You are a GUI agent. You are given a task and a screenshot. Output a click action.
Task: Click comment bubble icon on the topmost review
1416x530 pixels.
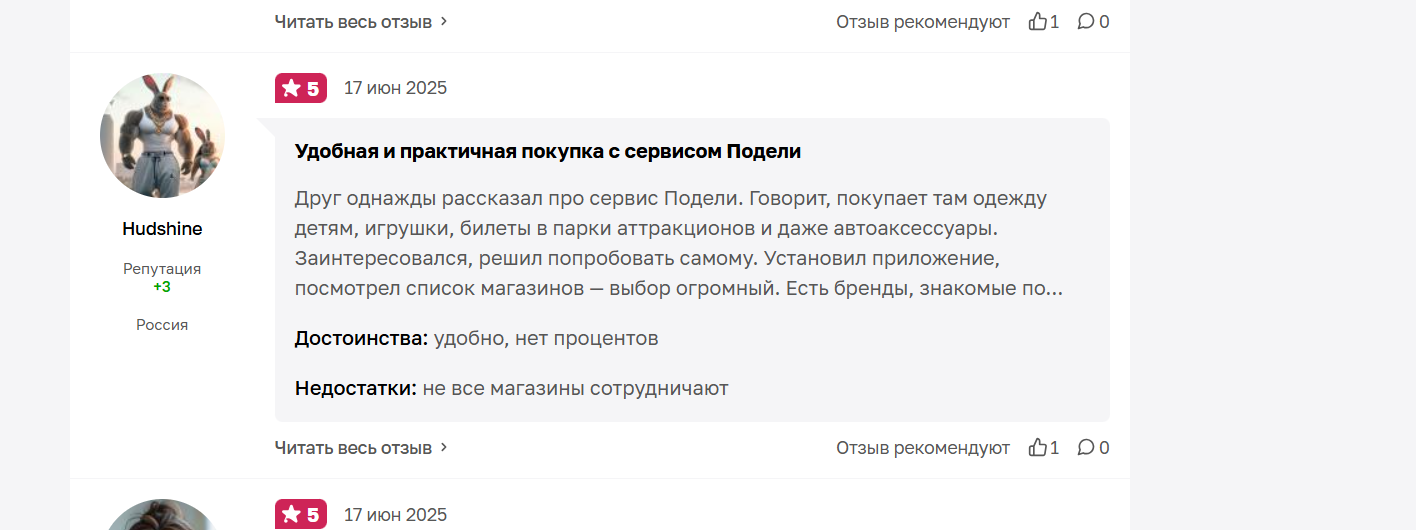click(1086, 21)
